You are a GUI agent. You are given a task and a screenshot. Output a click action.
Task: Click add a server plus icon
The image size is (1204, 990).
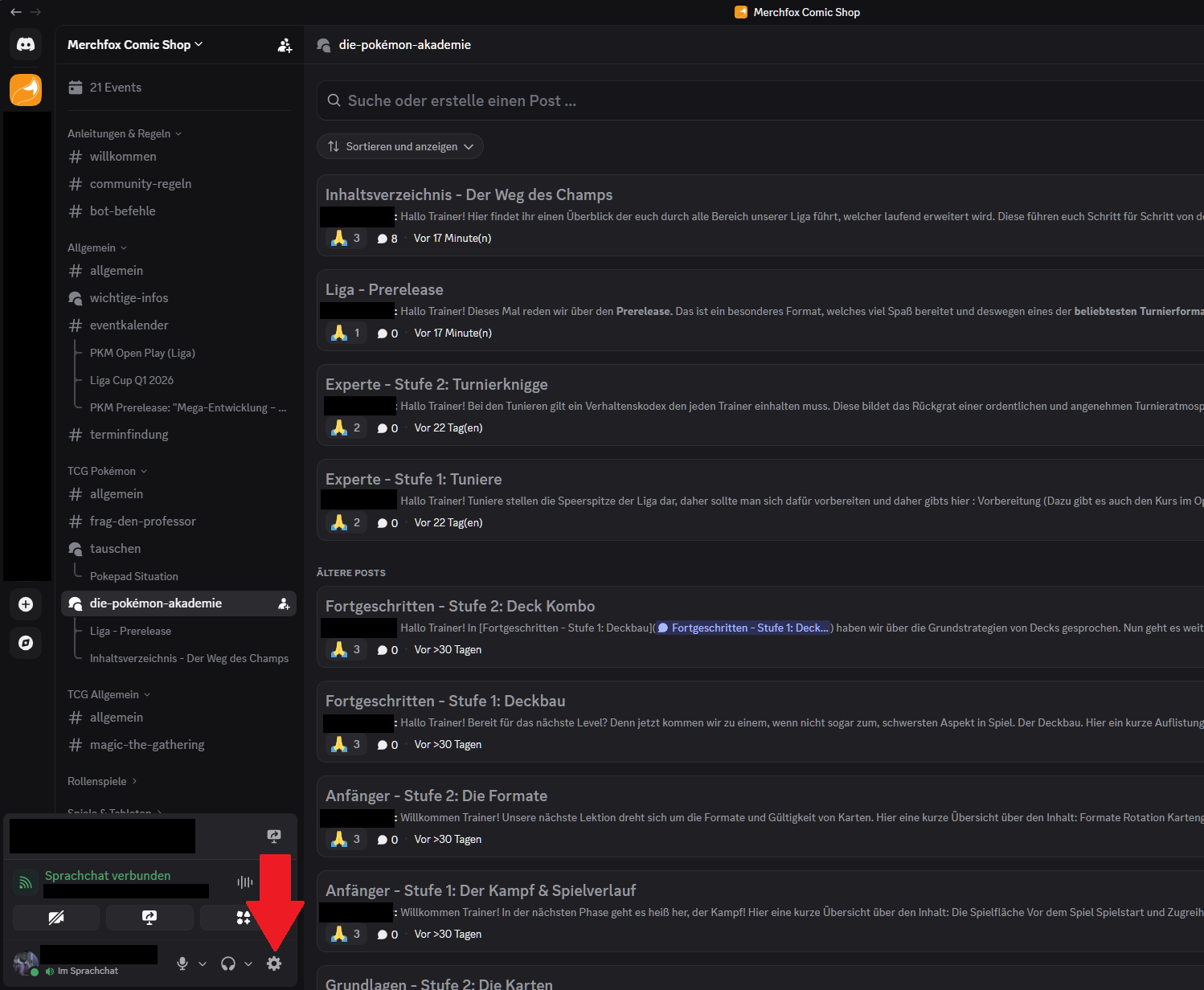26,604
